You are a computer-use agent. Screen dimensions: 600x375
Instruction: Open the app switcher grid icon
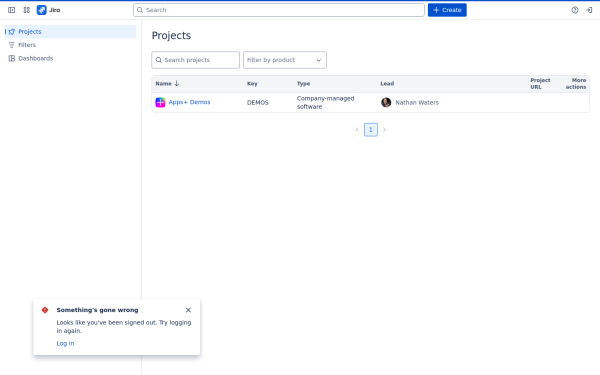click(26, 10)
